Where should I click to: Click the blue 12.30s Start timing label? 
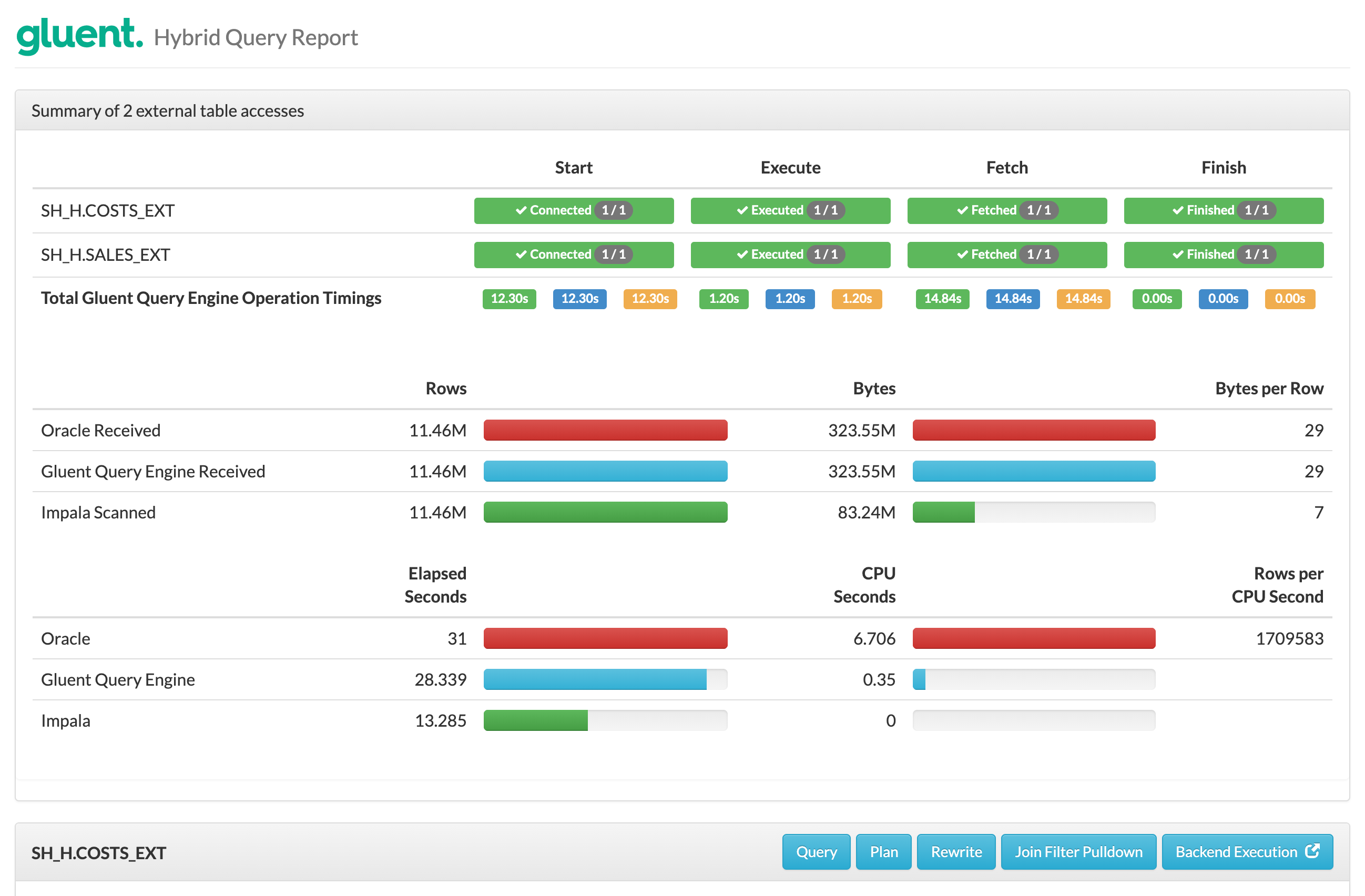(x=580, y=299)
